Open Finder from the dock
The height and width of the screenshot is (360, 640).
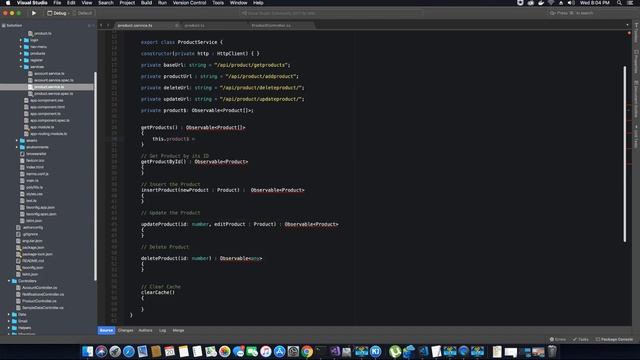click(x=87, y=351)
